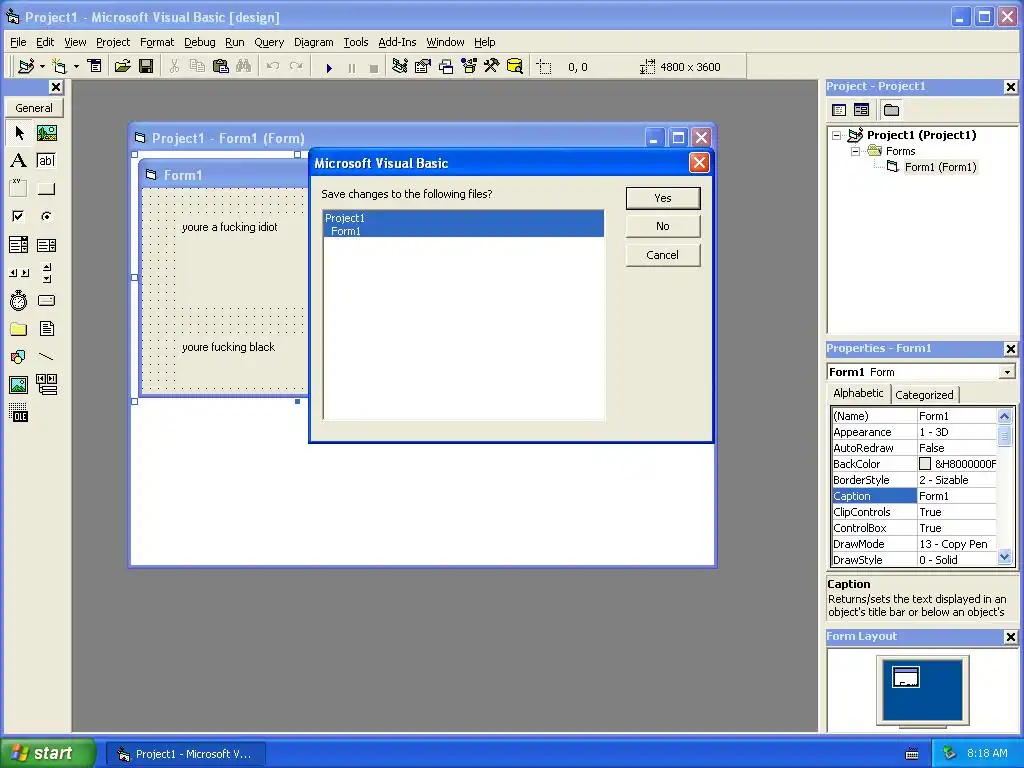
Task: Click the Open Project toolbar icon
Action: pyautogui.click(x=122, y=67)
